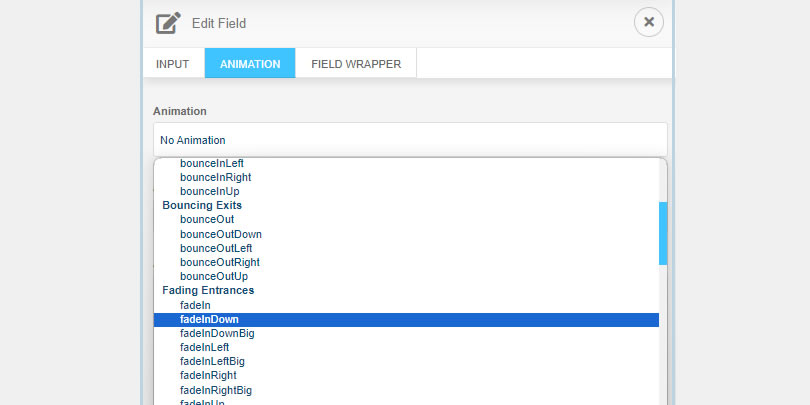Click the dropdown list scrollbar thumb
This screenshot has height=405, width=810.
663,233
